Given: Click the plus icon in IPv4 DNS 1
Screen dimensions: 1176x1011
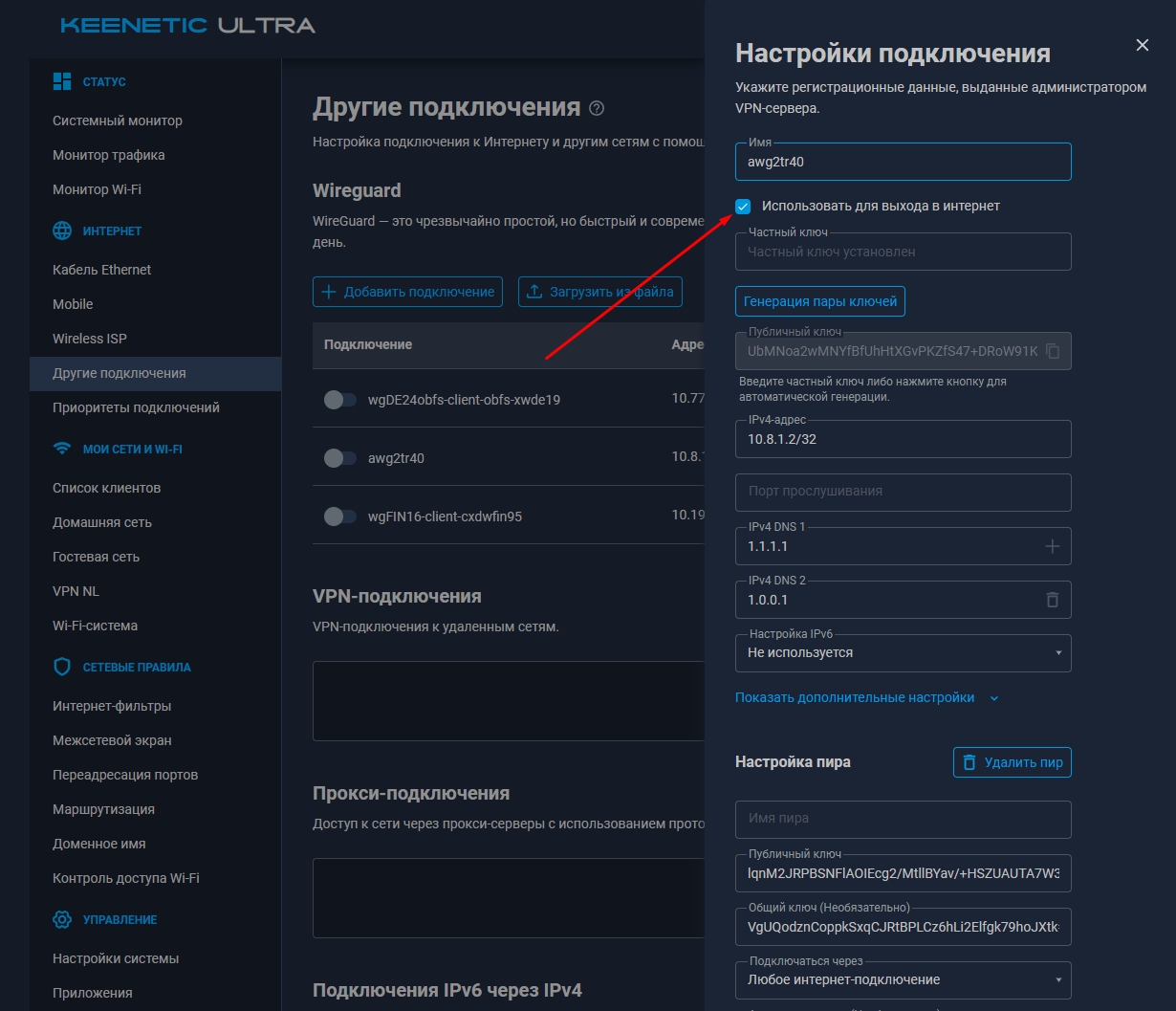Looking at the screenshot, I should click(x=1053, y=546).
